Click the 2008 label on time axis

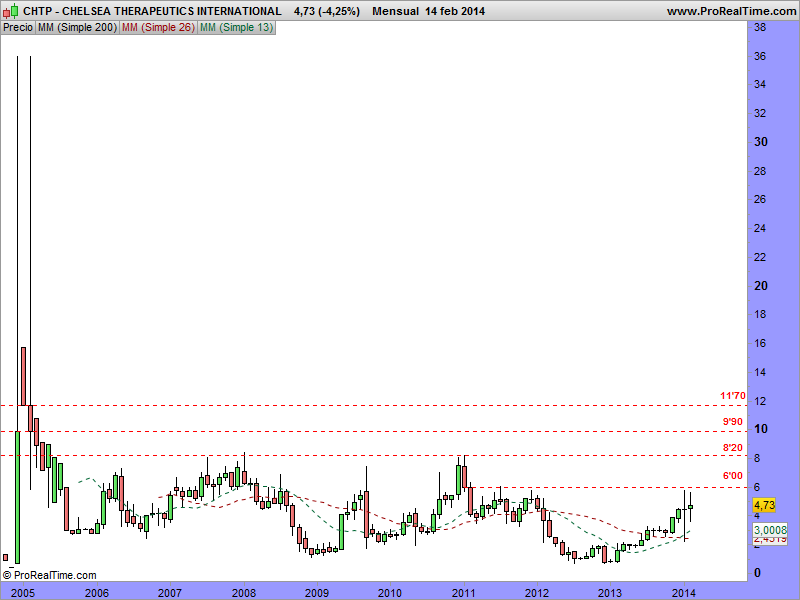click(244, 592)
